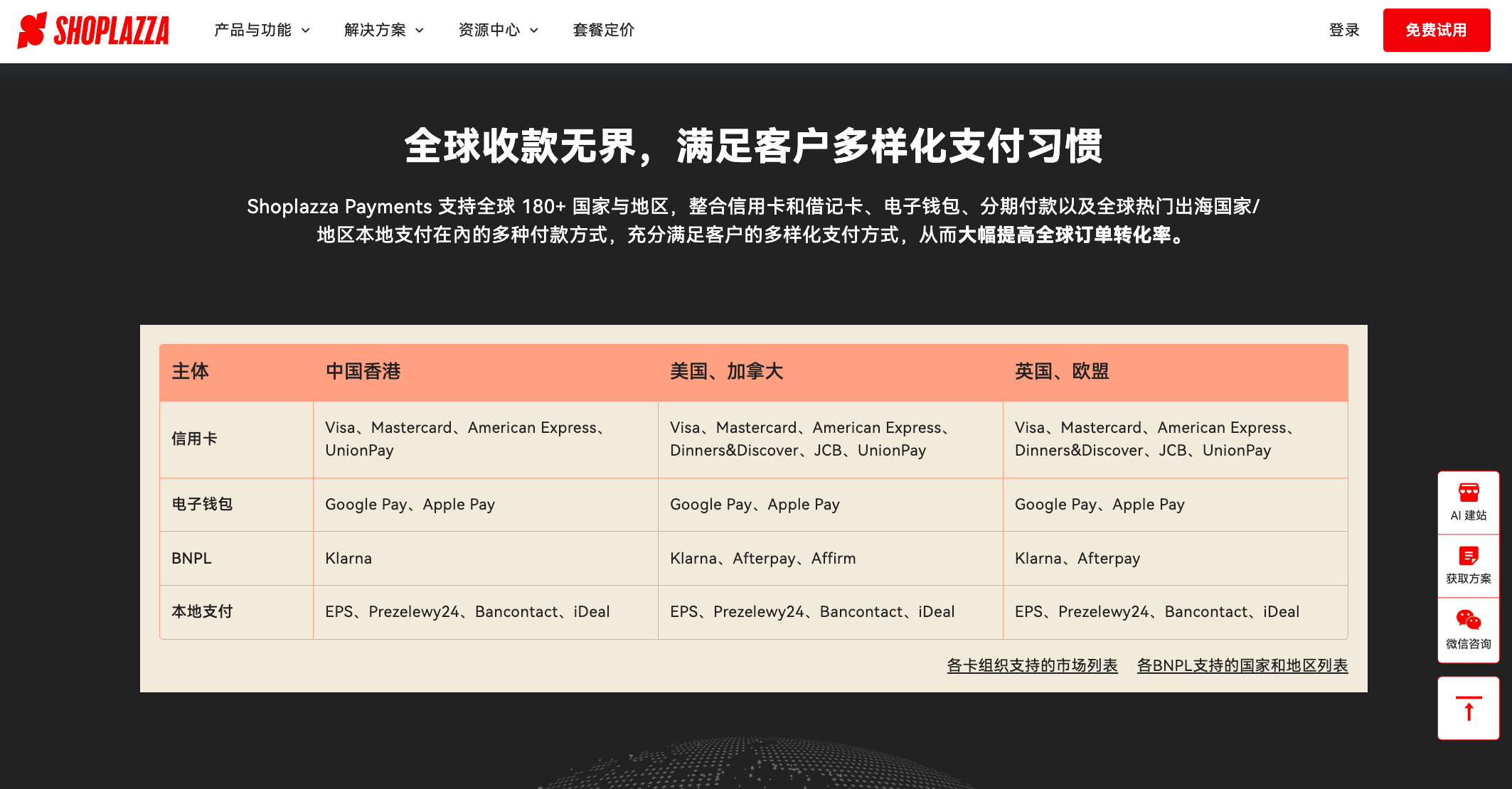Select the 本地支付 row label
Image resolution: width=1512 pixels, height=789 pixels.
click(x=202, y=611)
